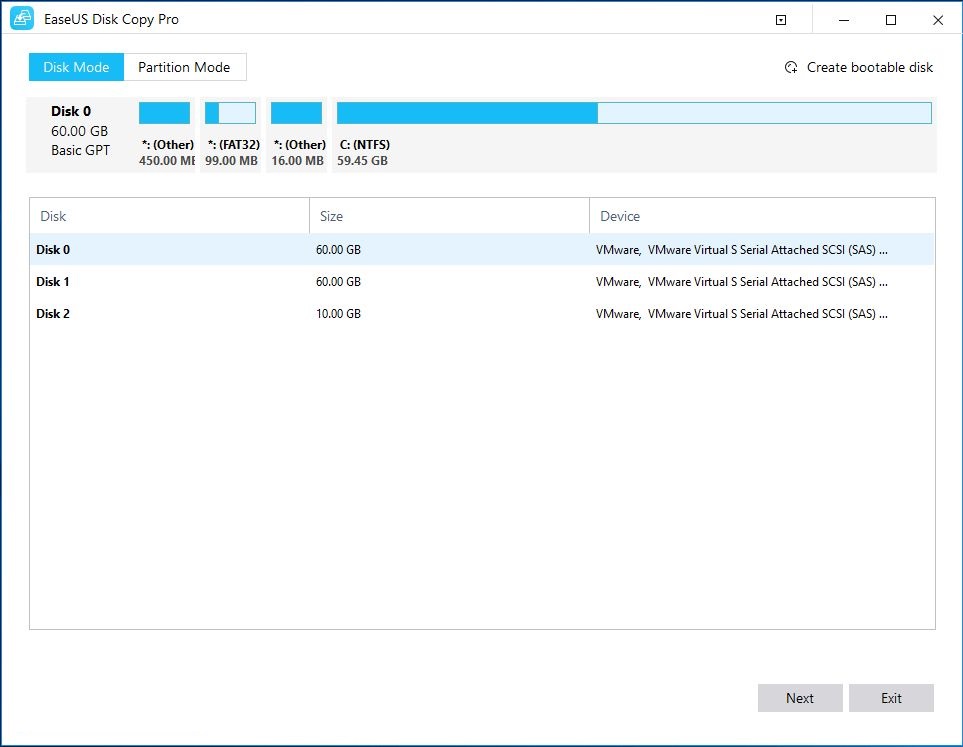This screenshot has height=747, width=963.
Task: Click the Exit button
Action: tap(891, 698)
